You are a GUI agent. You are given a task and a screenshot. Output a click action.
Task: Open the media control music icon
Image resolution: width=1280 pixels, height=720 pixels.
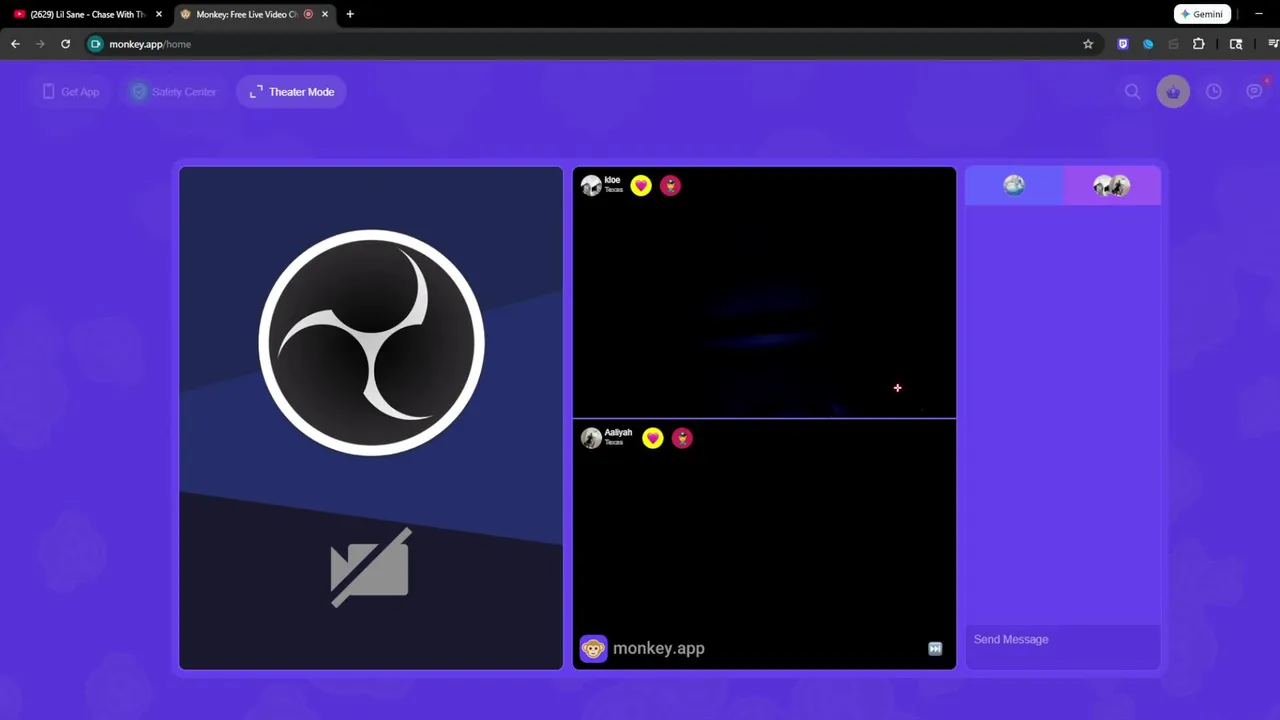[1273, 44]
